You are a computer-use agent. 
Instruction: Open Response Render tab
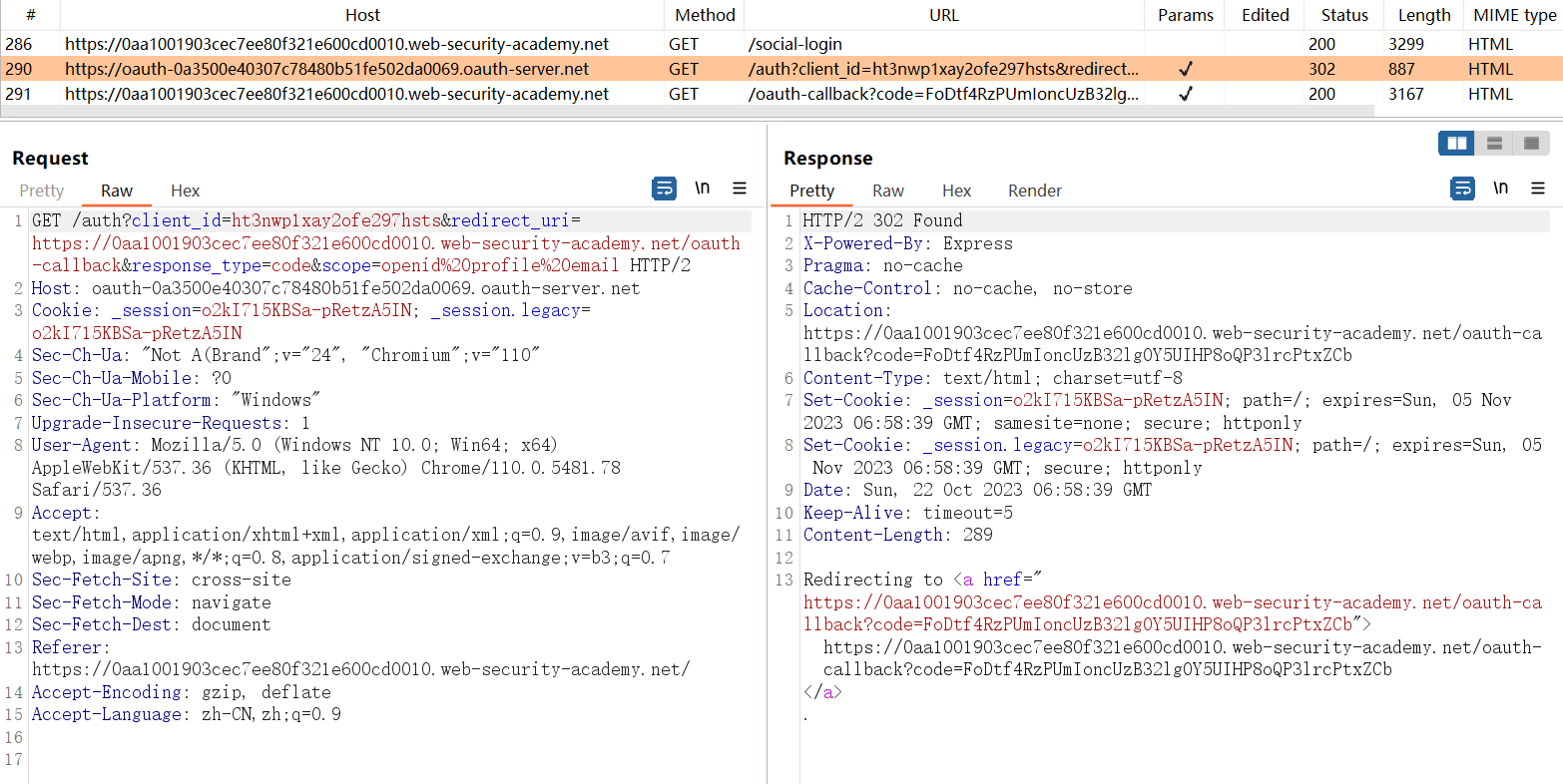(x=1034, y=191)
